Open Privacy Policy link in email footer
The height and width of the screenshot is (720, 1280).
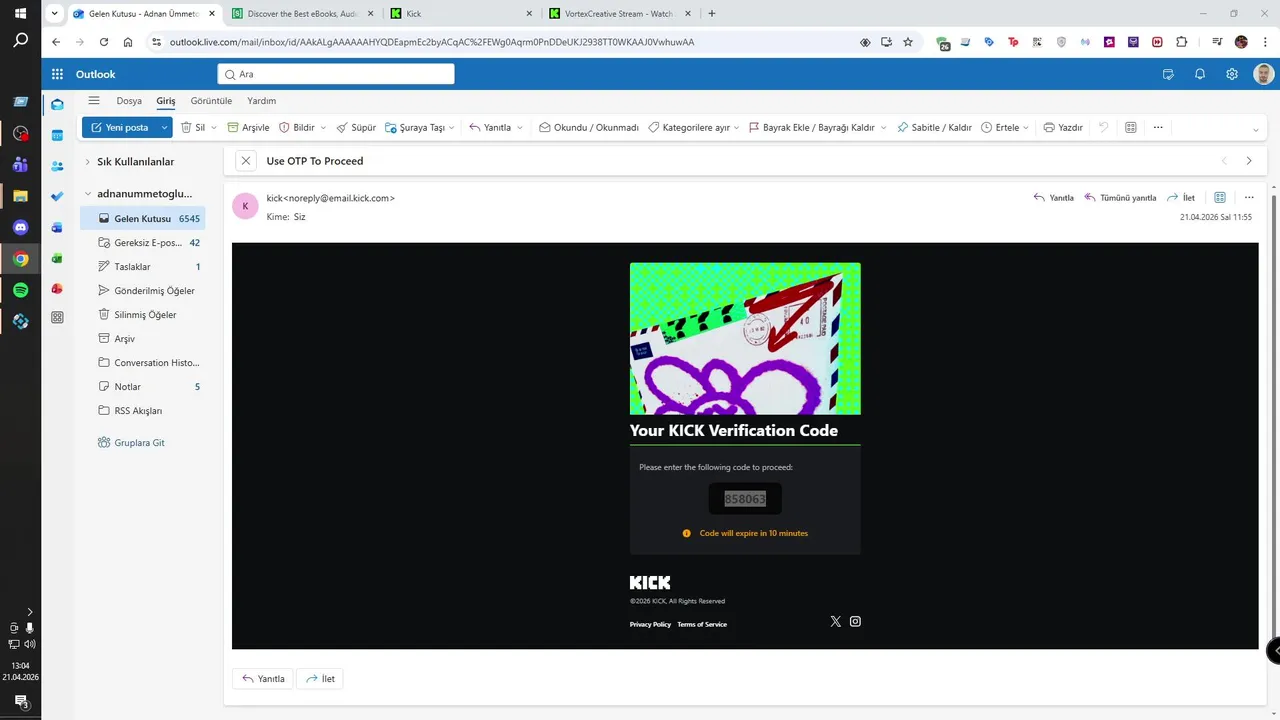click(x=650, y=624)
